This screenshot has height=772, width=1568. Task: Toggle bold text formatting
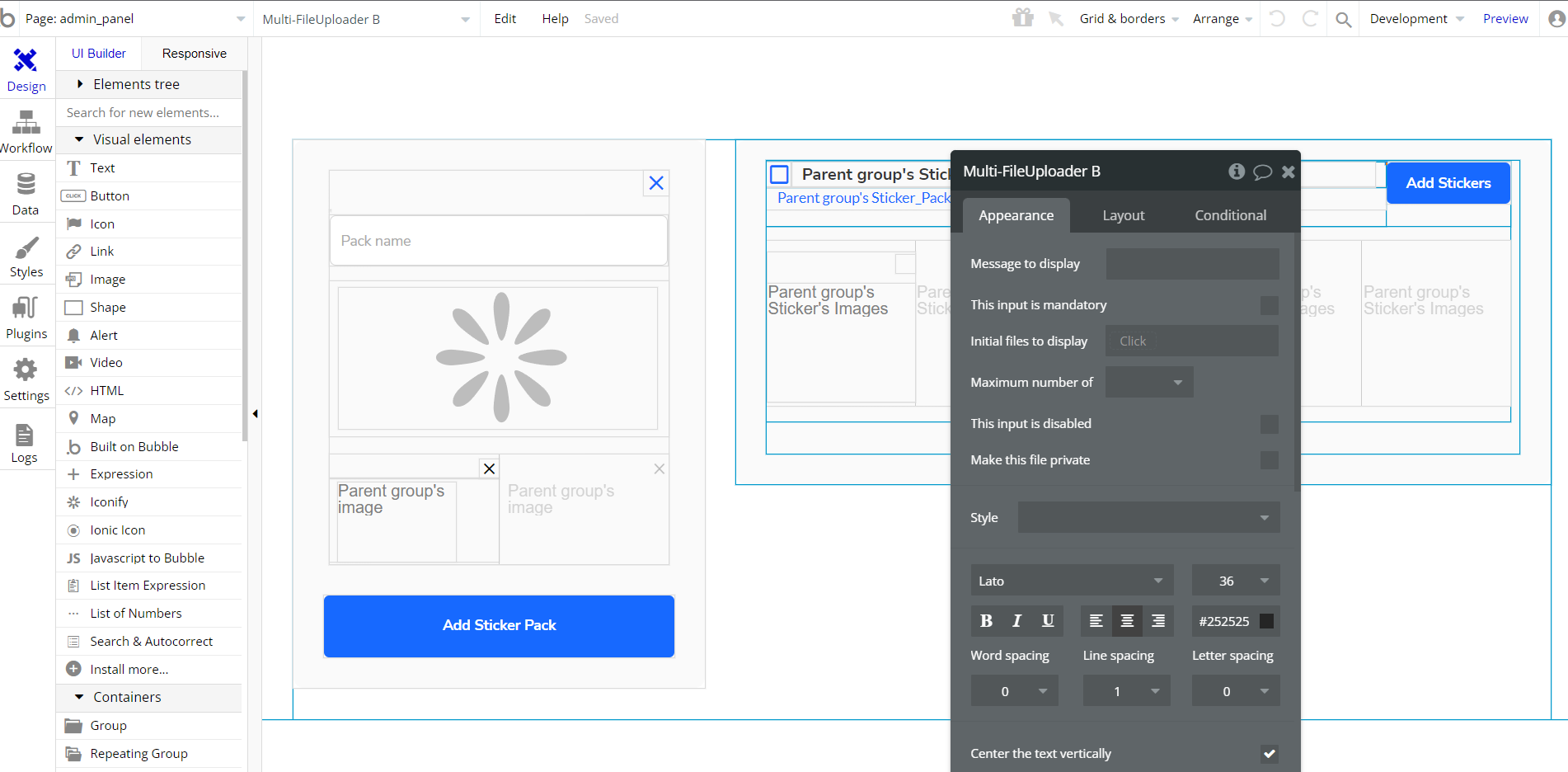pos(986,621)
